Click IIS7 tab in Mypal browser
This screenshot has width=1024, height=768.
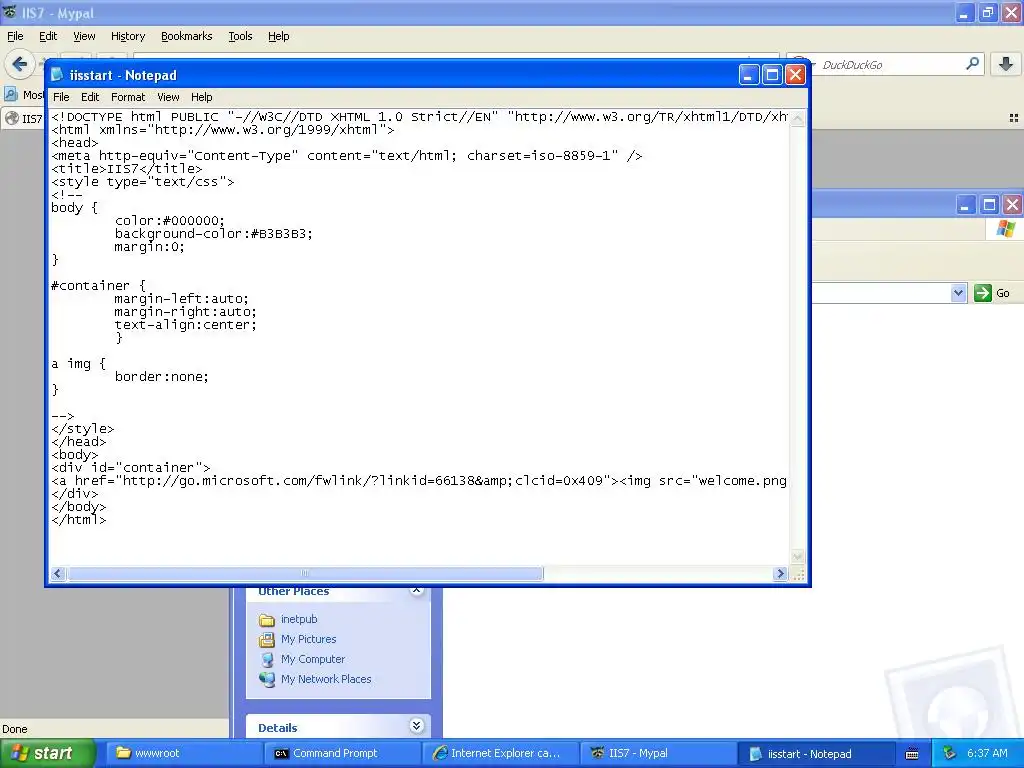pos(24,118)
